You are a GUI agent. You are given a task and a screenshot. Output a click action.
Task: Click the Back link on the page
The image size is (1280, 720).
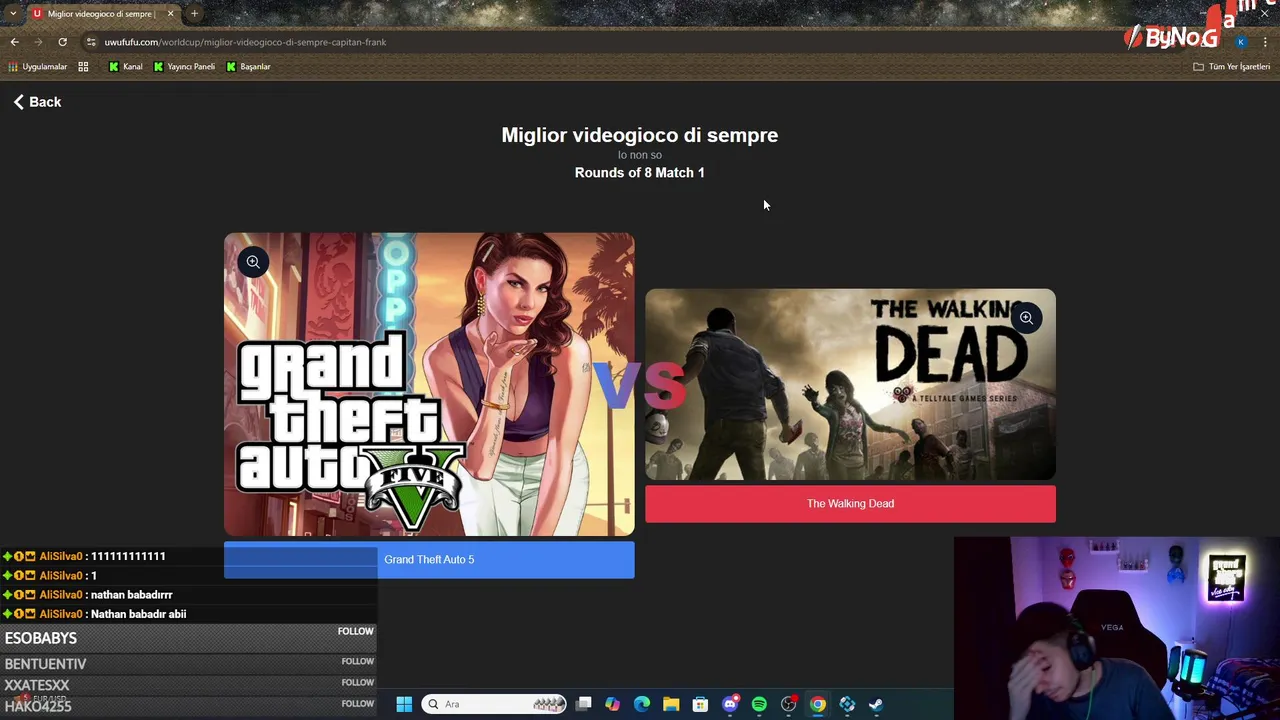tap(37, 102)
